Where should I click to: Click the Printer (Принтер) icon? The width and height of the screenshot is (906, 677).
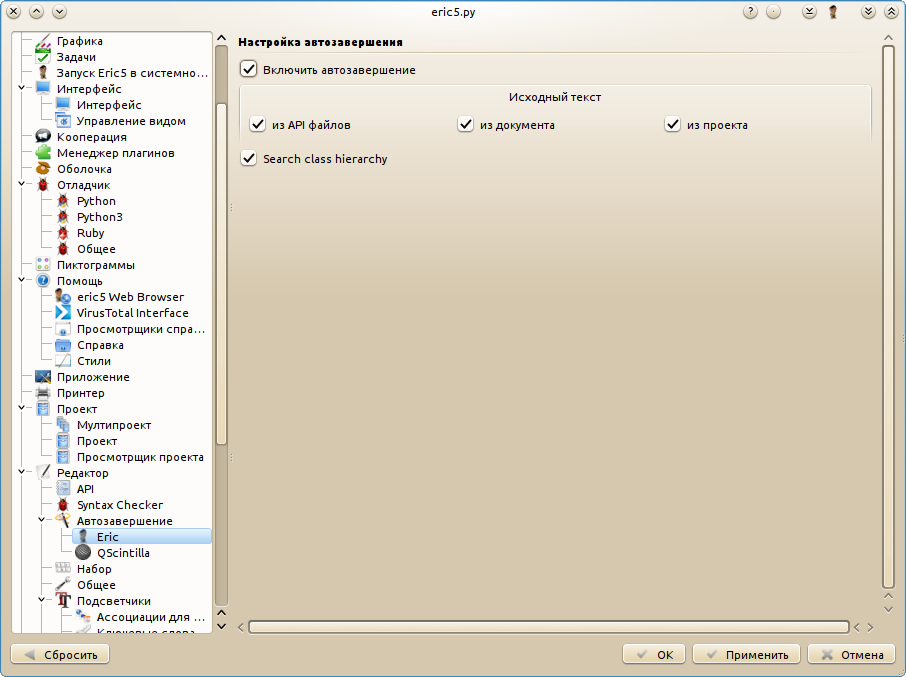click(43, 393)
